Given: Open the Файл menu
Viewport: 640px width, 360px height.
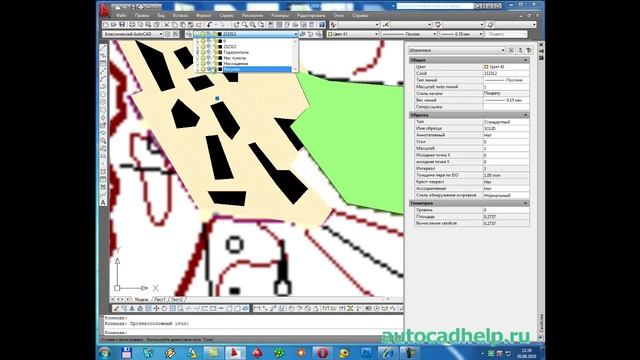Looking at the screenshot, I should (x=121, y=16).
